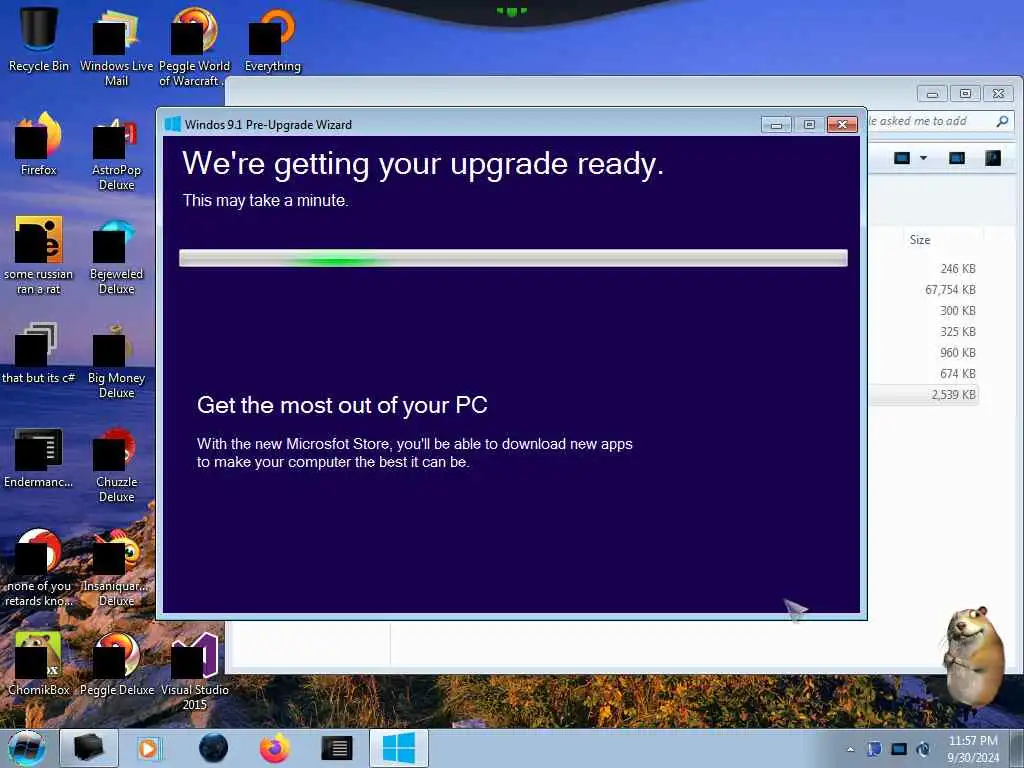Minimize the Pre-Upgrade Wizard window
Screen dimensions: 1024x768
tap(776, 124)
